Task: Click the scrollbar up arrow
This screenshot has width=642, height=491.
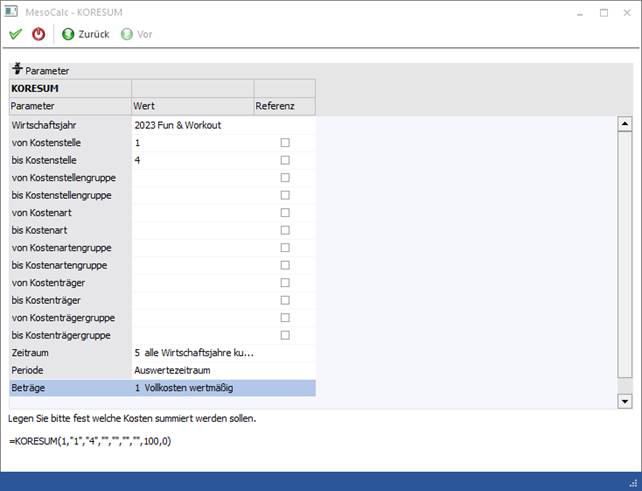Action: coord(625,125)
